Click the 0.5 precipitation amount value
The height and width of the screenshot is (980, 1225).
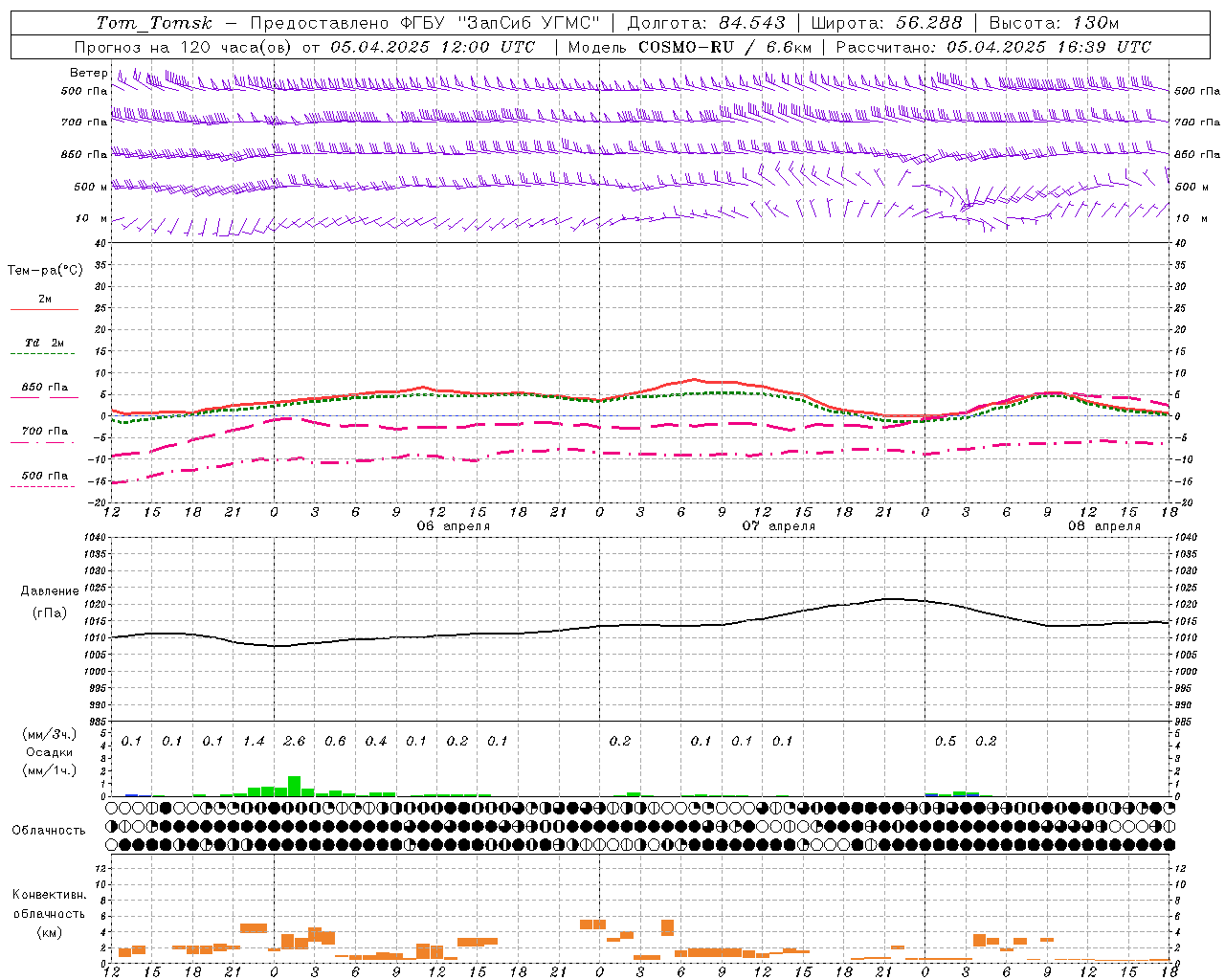pos(946,742)
